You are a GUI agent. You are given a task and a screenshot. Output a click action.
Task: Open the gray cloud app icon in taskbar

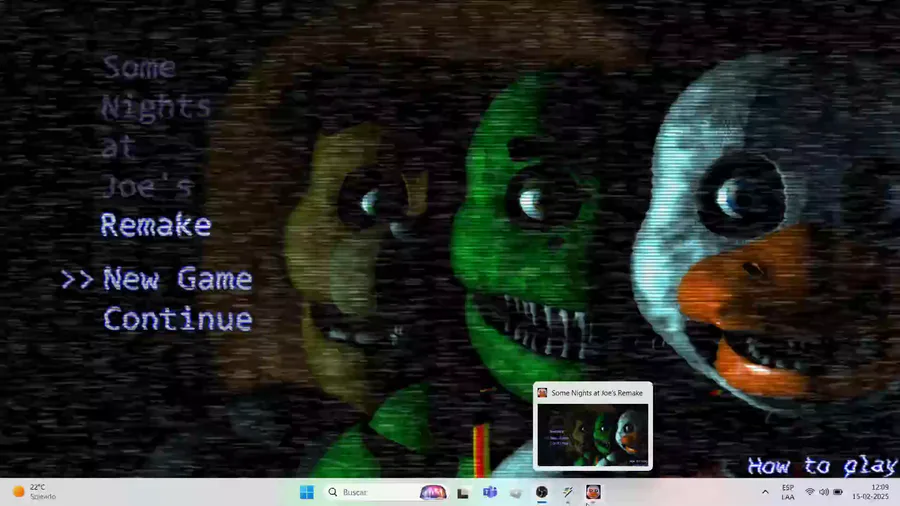[516, 492]
